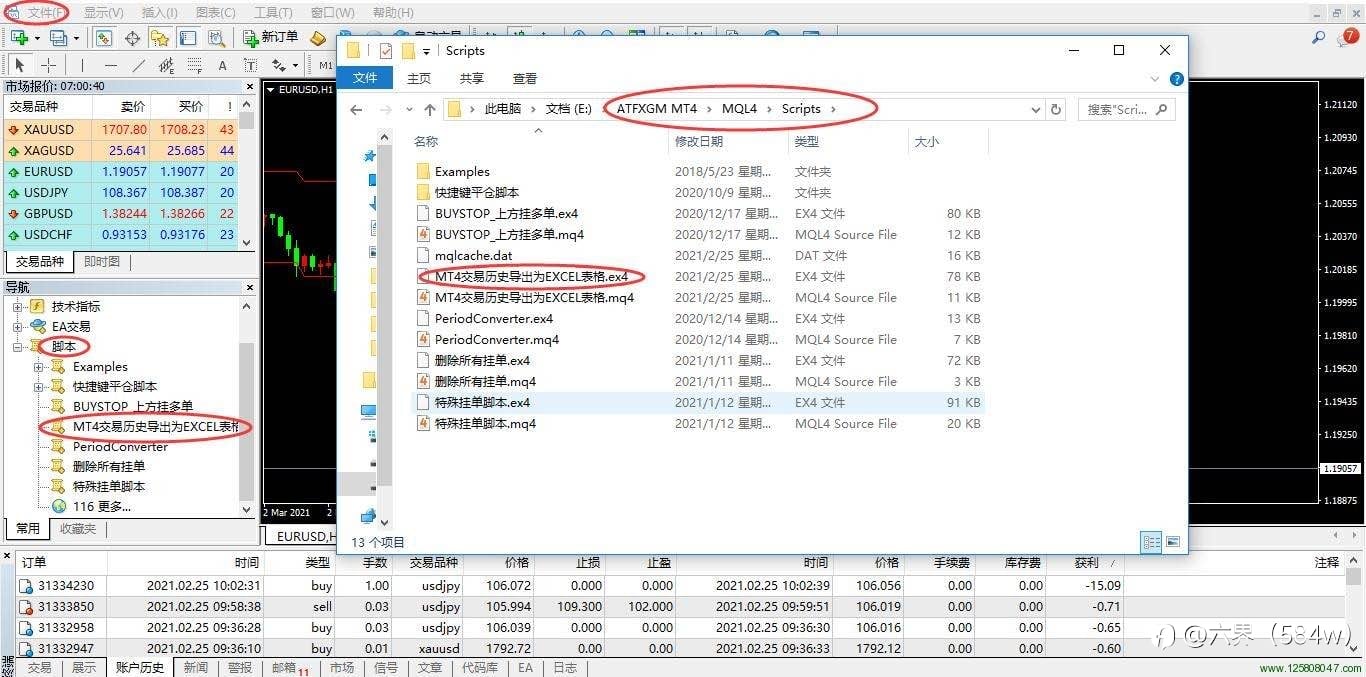Select the text label tool
The height and width of the screenshot is (677, 1366).
pyautogui.click(x=250, y=66)
